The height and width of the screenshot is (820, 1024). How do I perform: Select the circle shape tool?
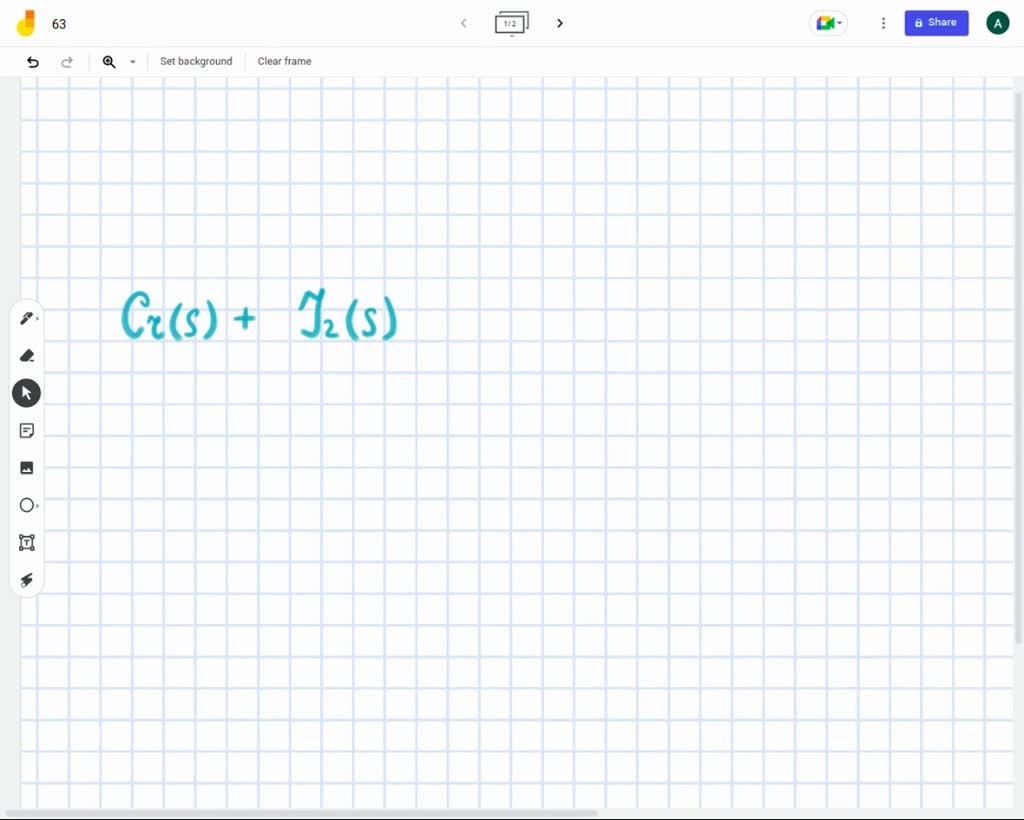click(27, 505)
